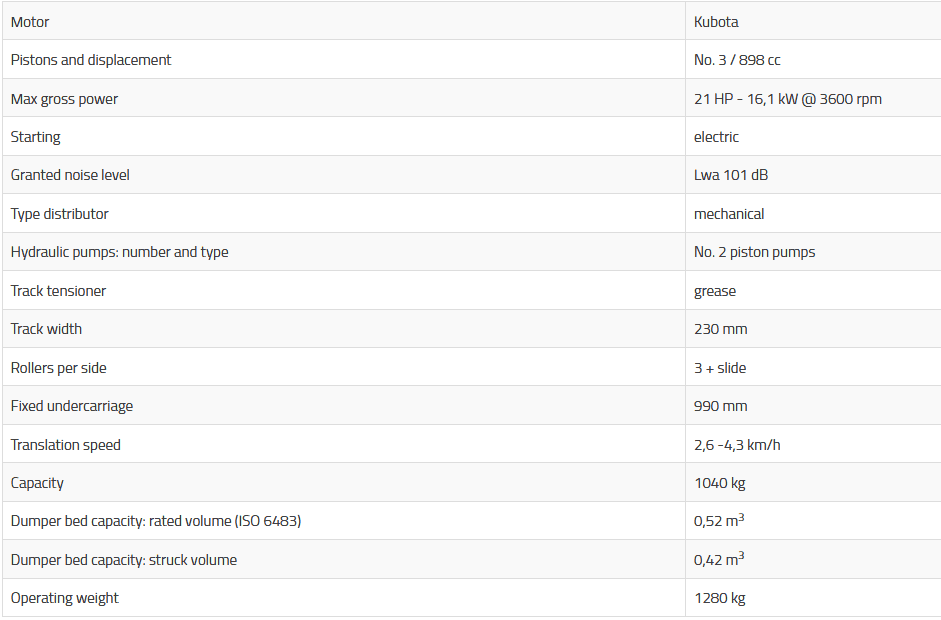The image size is (941, 620).
Task: Select the "mechanical" value cell
Action: 729,214
